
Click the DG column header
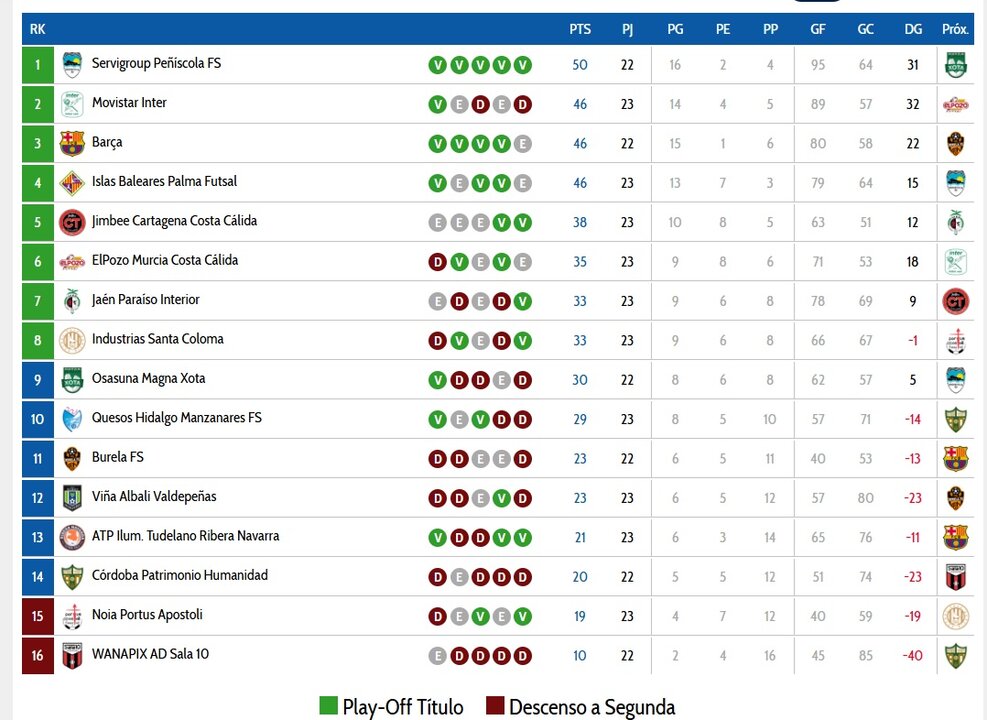(x=913, y=29)
